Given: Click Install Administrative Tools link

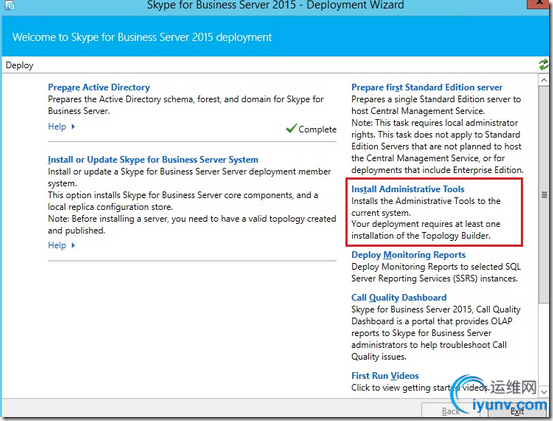Looking at the screenshot, I should click(408, 189).
